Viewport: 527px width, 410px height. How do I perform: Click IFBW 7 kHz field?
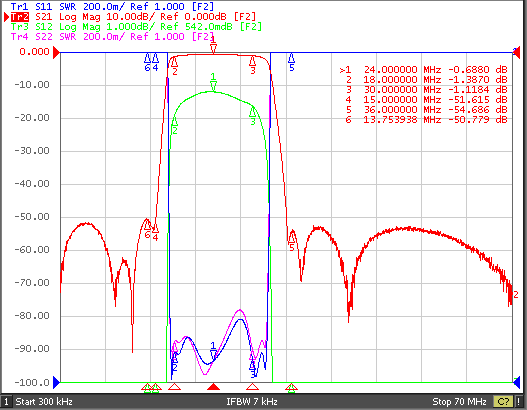point(252,401)
